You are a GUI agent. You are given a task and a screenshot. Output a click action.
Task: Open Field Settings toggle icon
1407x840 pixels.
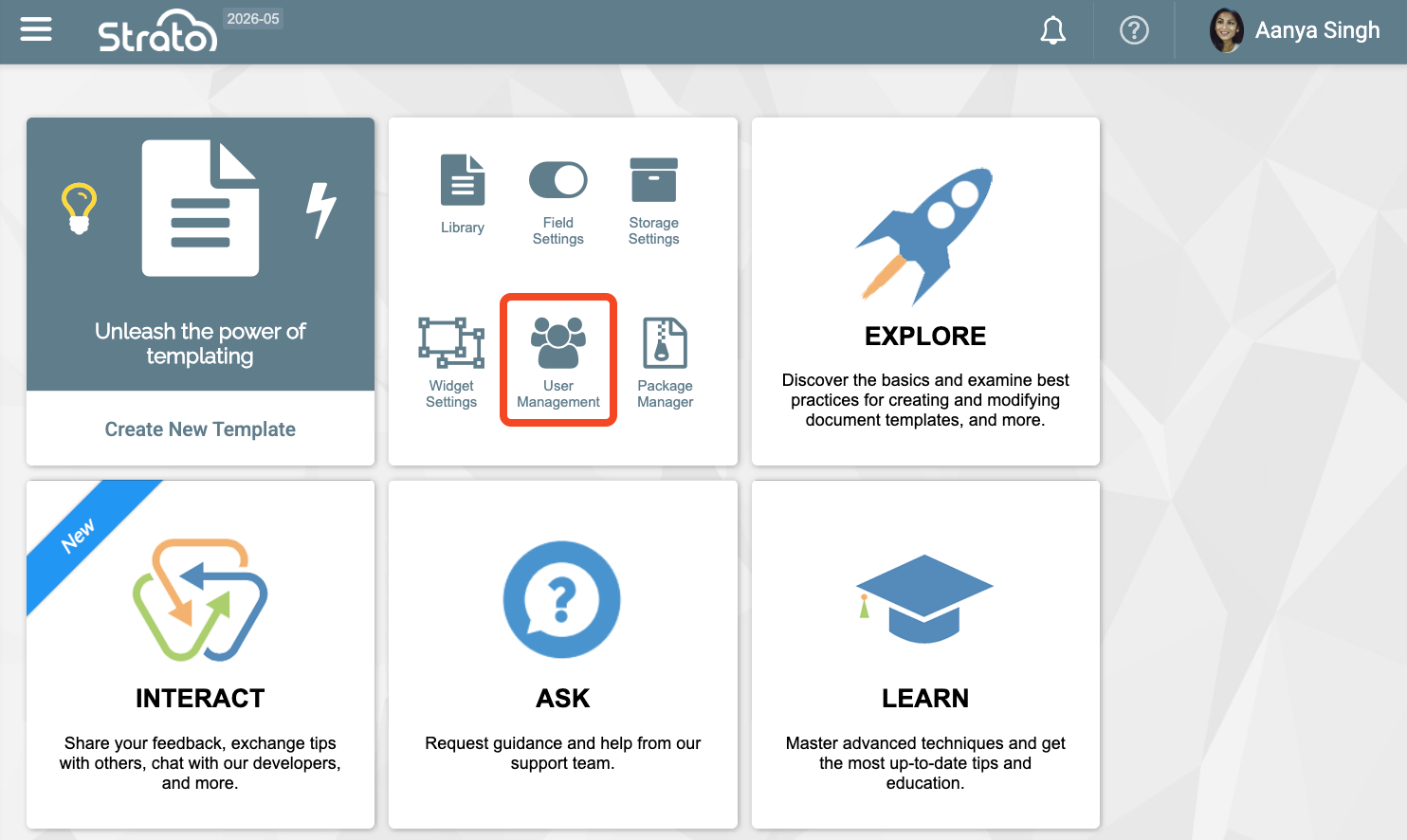(x=557, y=180)
